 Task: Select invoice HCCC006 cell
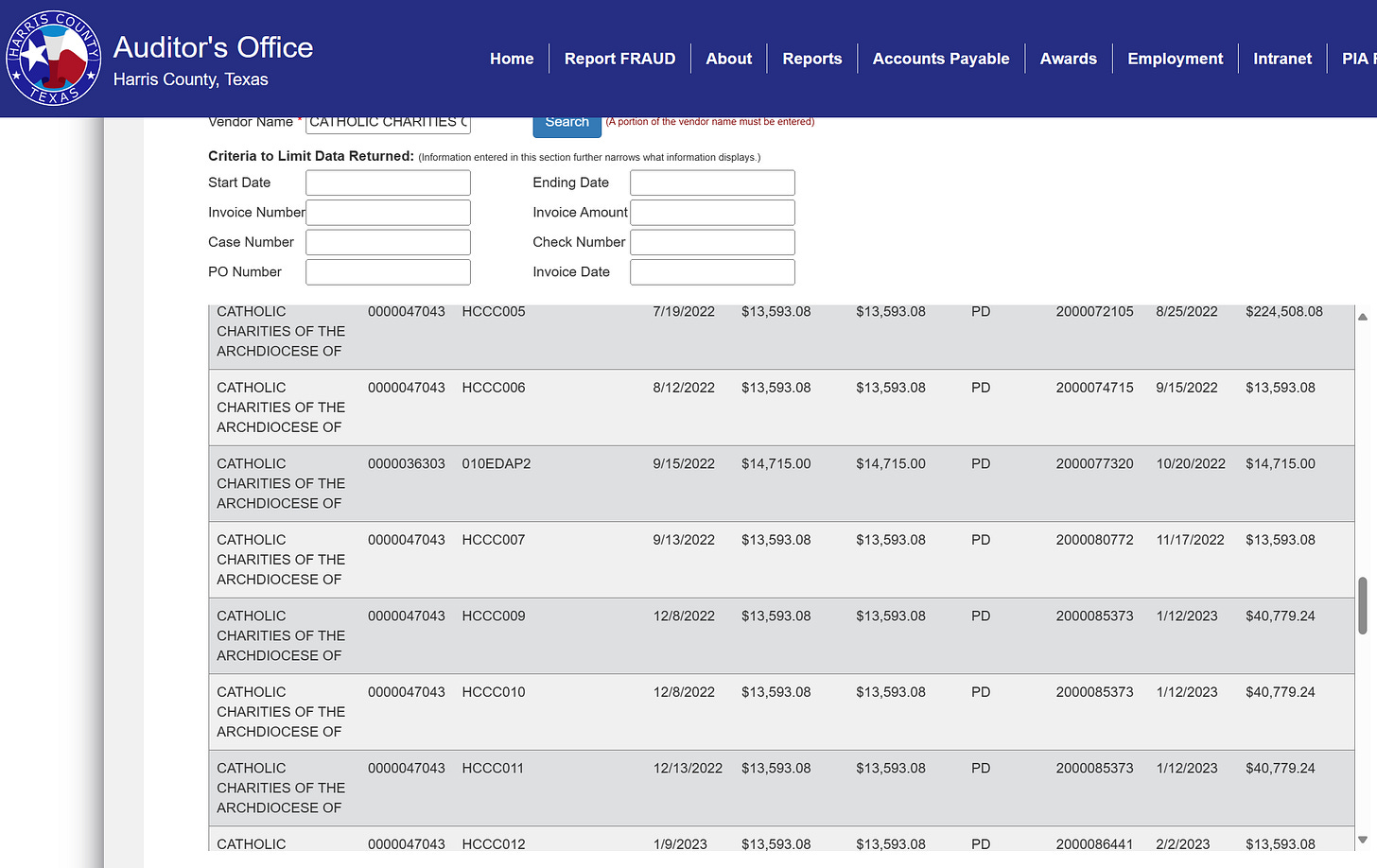click(x=494, y=388)
